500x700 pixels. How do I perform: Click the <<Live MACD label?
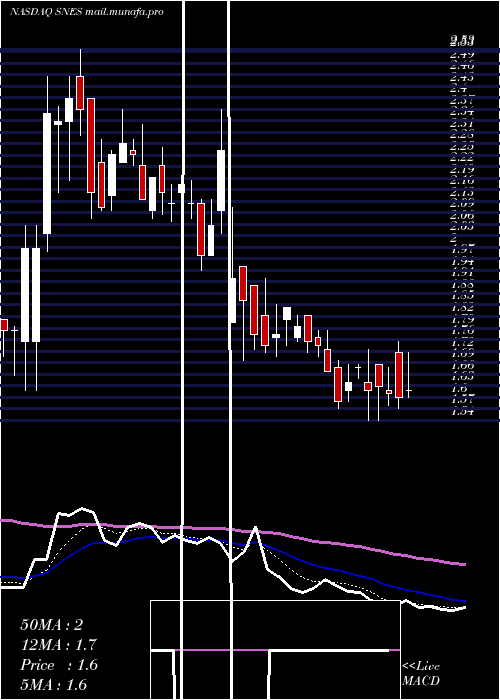pyautogui.click(x=421, y=673)
